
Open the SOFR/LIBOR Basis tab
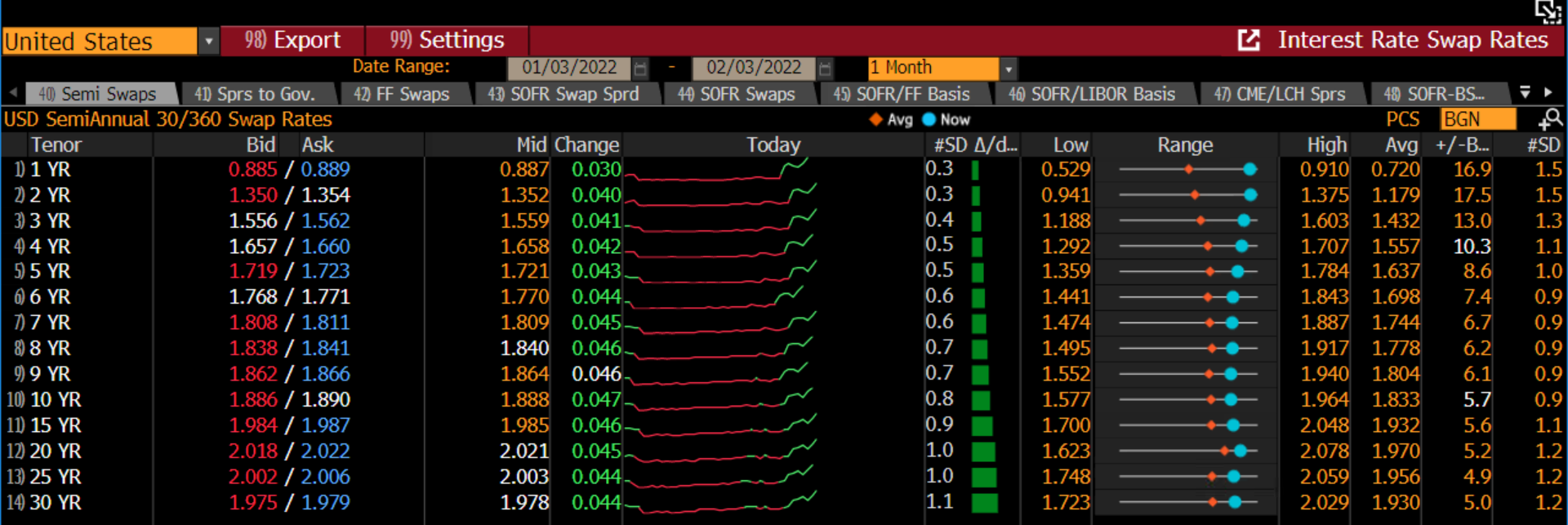click(1093, 94)
